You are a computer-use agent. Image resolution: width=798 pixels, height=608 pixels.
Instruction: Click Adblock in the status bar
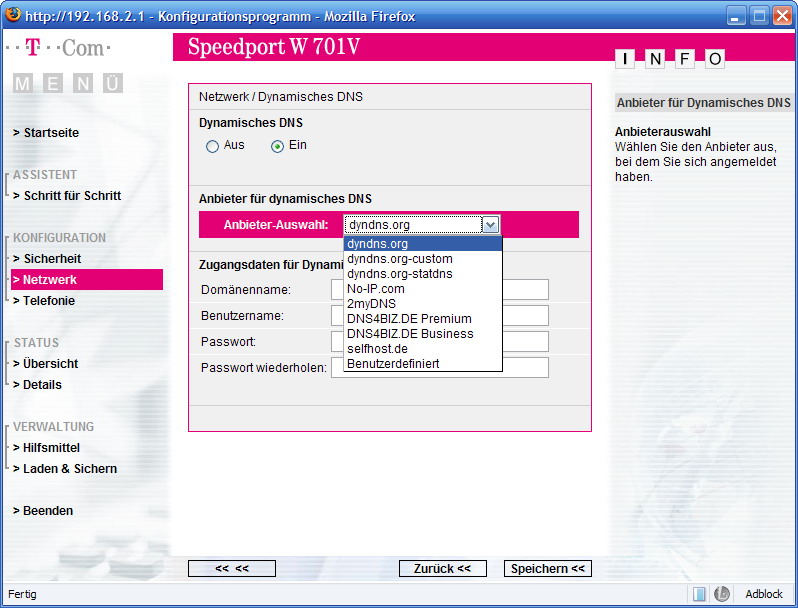[x=764, y=594]
